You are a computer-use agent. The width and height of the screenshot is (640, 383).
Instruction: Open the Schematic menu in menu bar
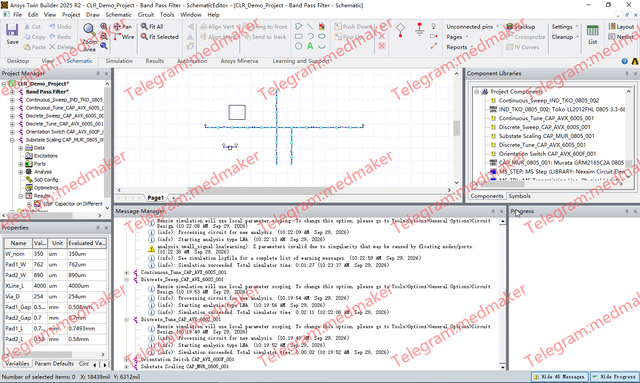click(x=118, y=15)
